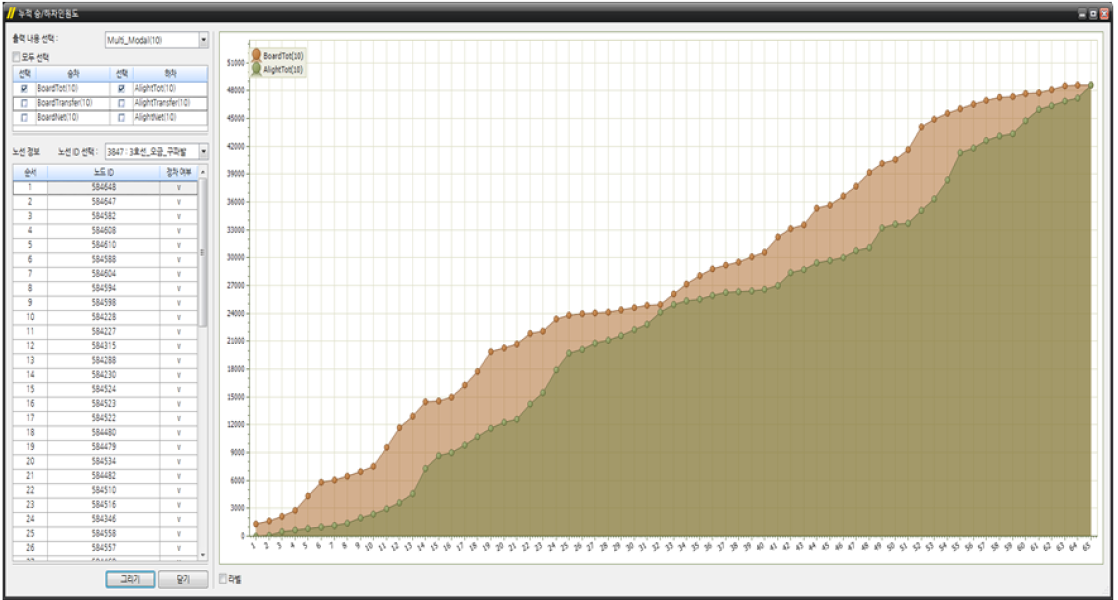Enable the AlightTransfer(10) checkbox

[x=121, y=102]
